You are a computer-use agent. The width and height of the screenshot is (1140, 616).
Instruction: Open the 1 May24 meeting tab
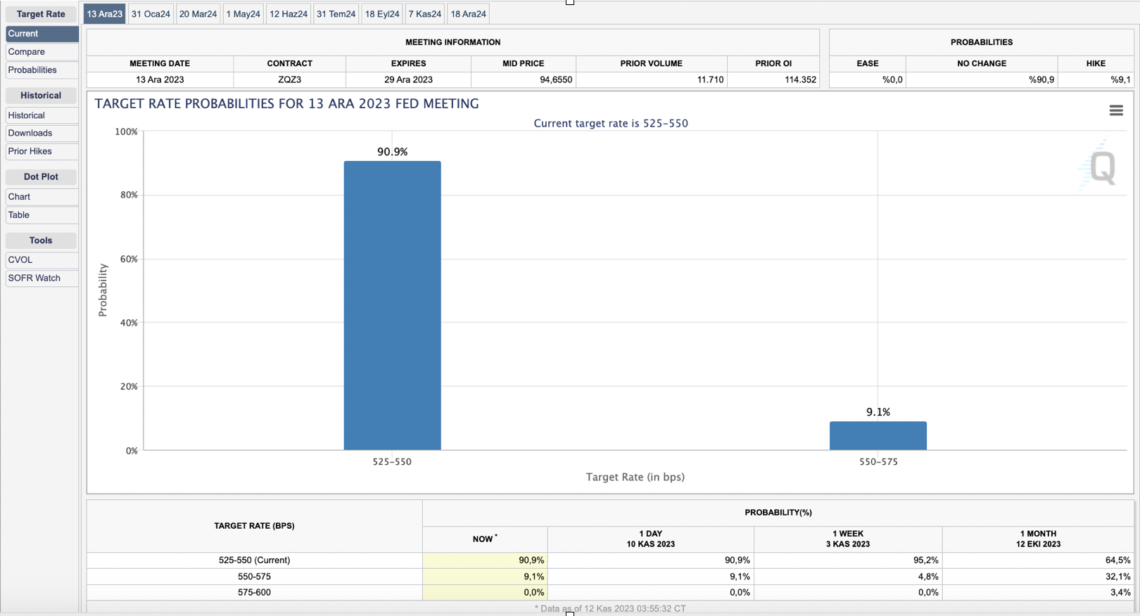(243, 14)
